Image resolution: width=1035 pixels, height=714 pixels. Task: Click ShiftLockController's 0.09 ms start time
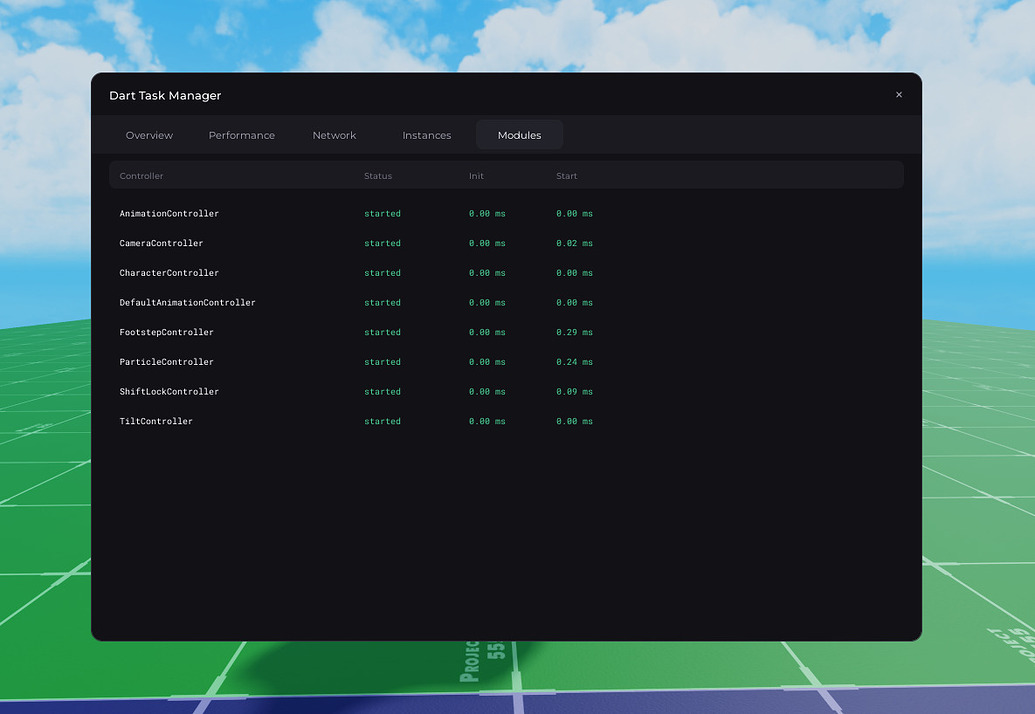(574, 392)
